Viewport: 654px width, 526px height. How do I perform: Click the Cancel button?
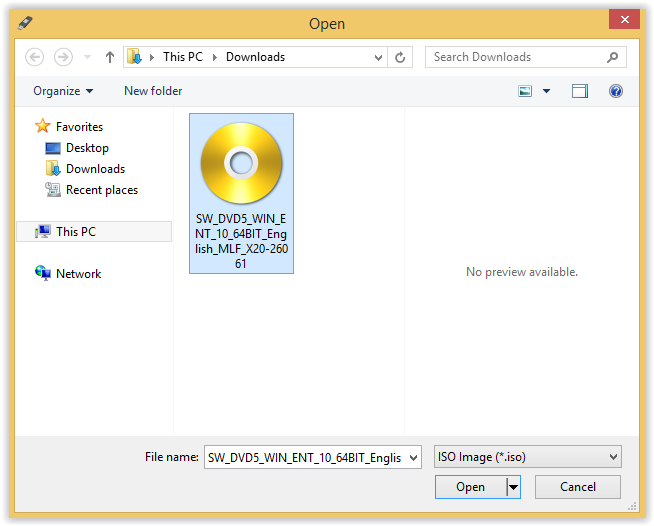point(578,487)
